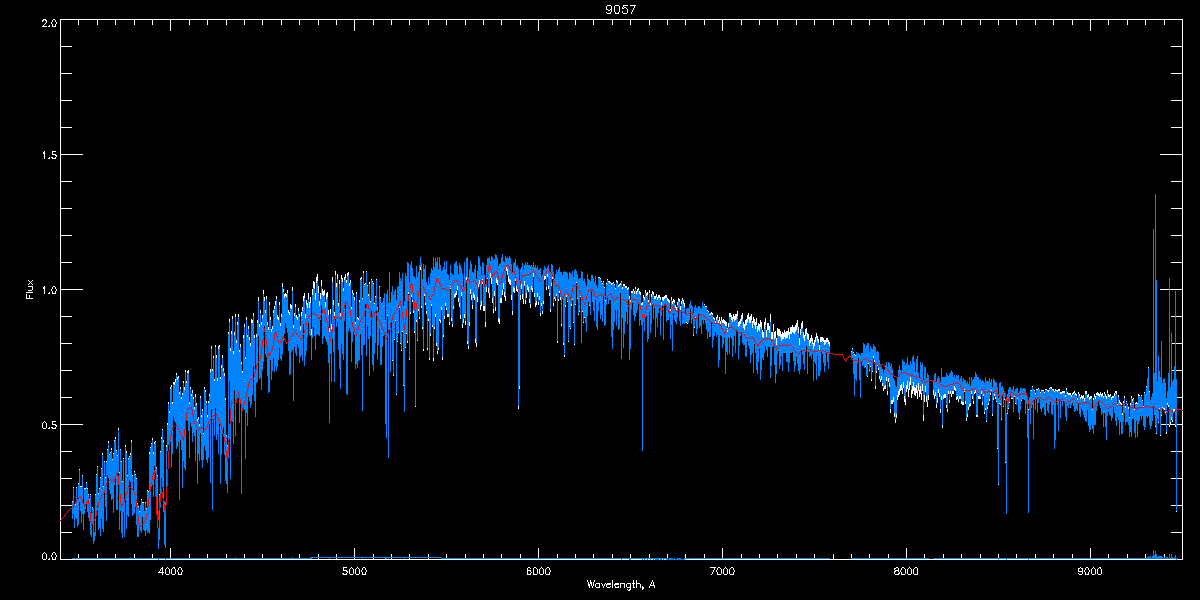Select the deep absorption line bottom near 5180
Viewport: 1200px width, 600px height.
point(388,455)
